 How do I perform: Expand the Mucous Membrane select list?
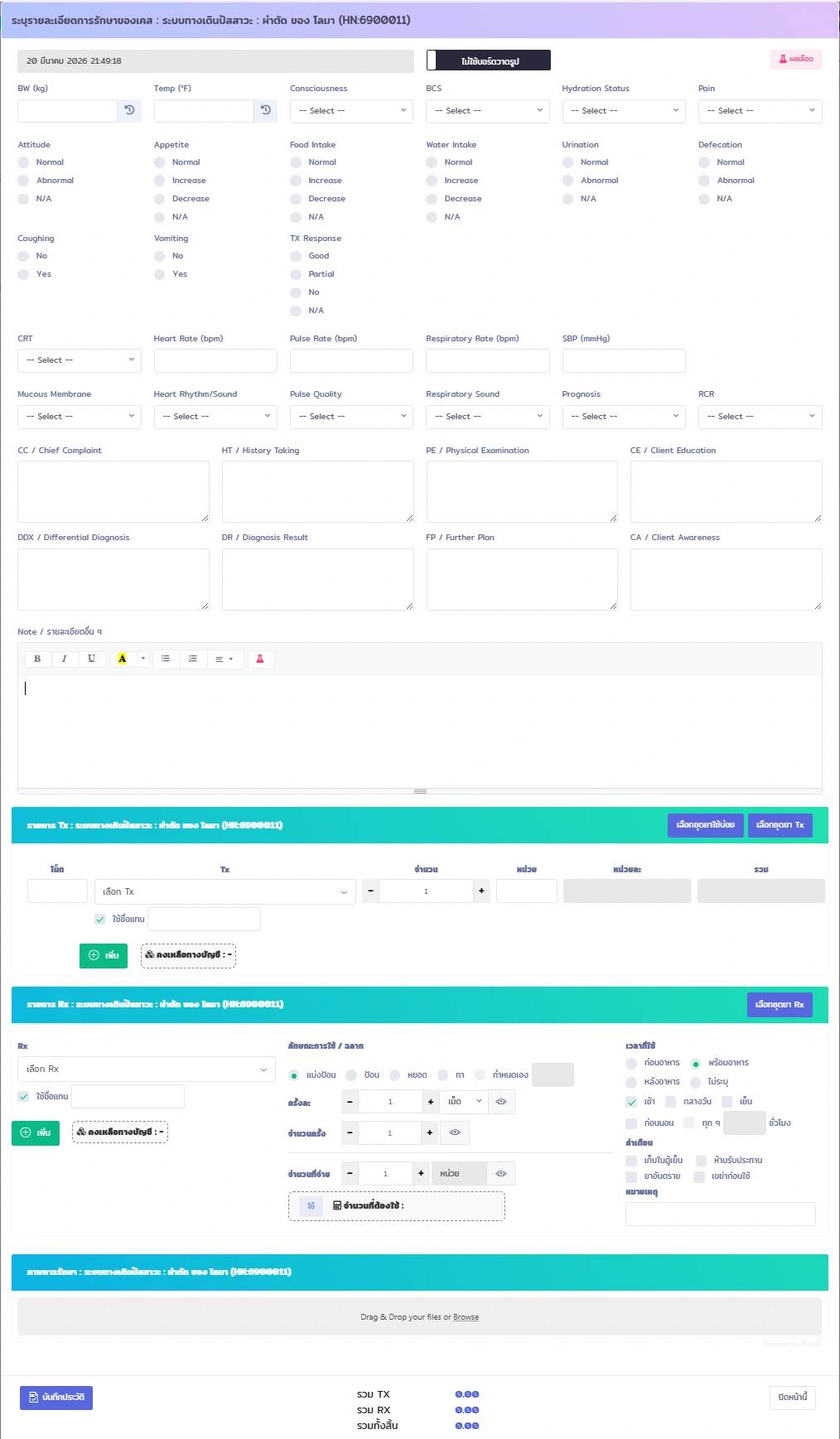(80, 417)
